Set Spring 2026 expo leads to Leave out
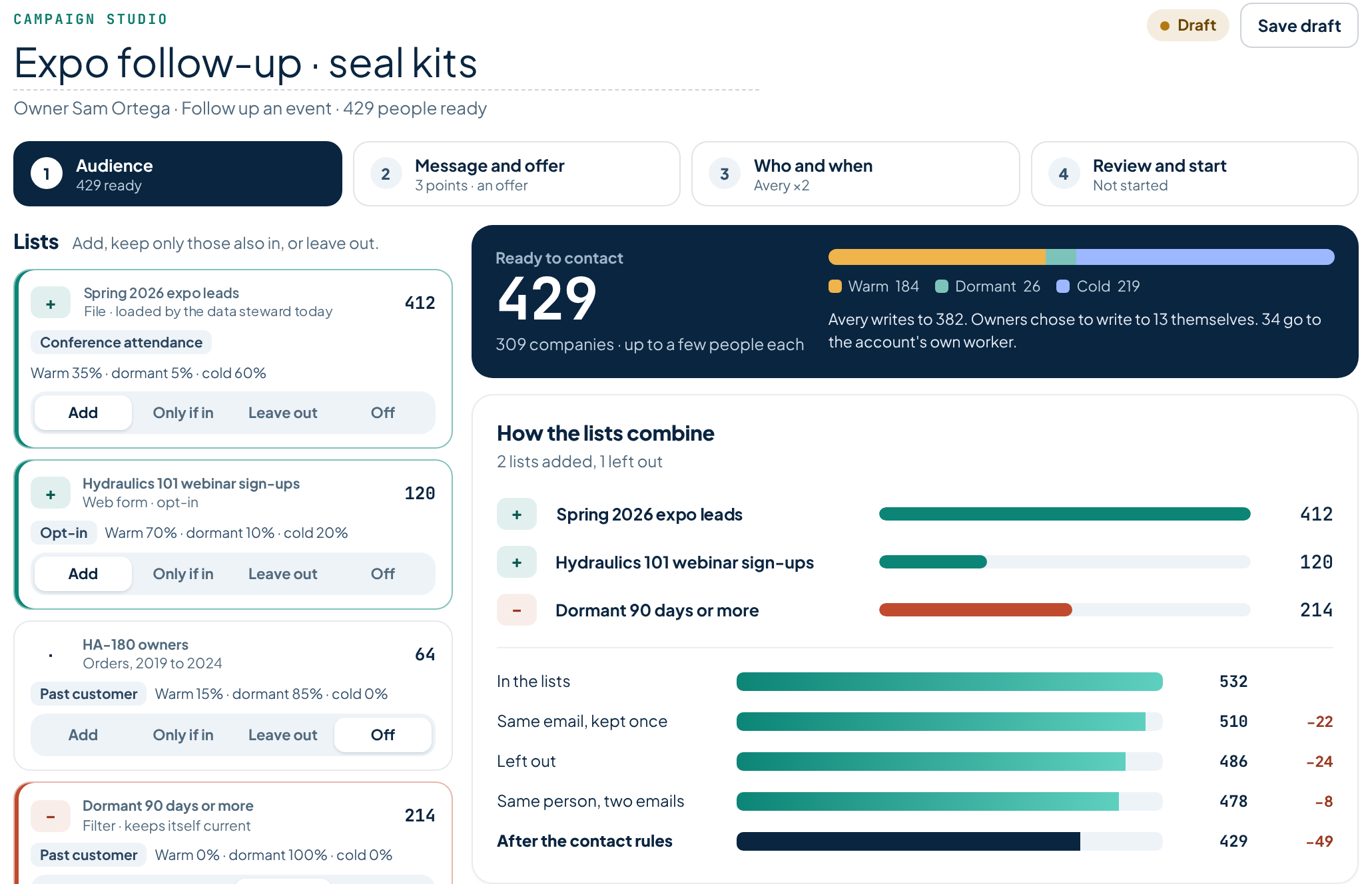 pos(283,413)
